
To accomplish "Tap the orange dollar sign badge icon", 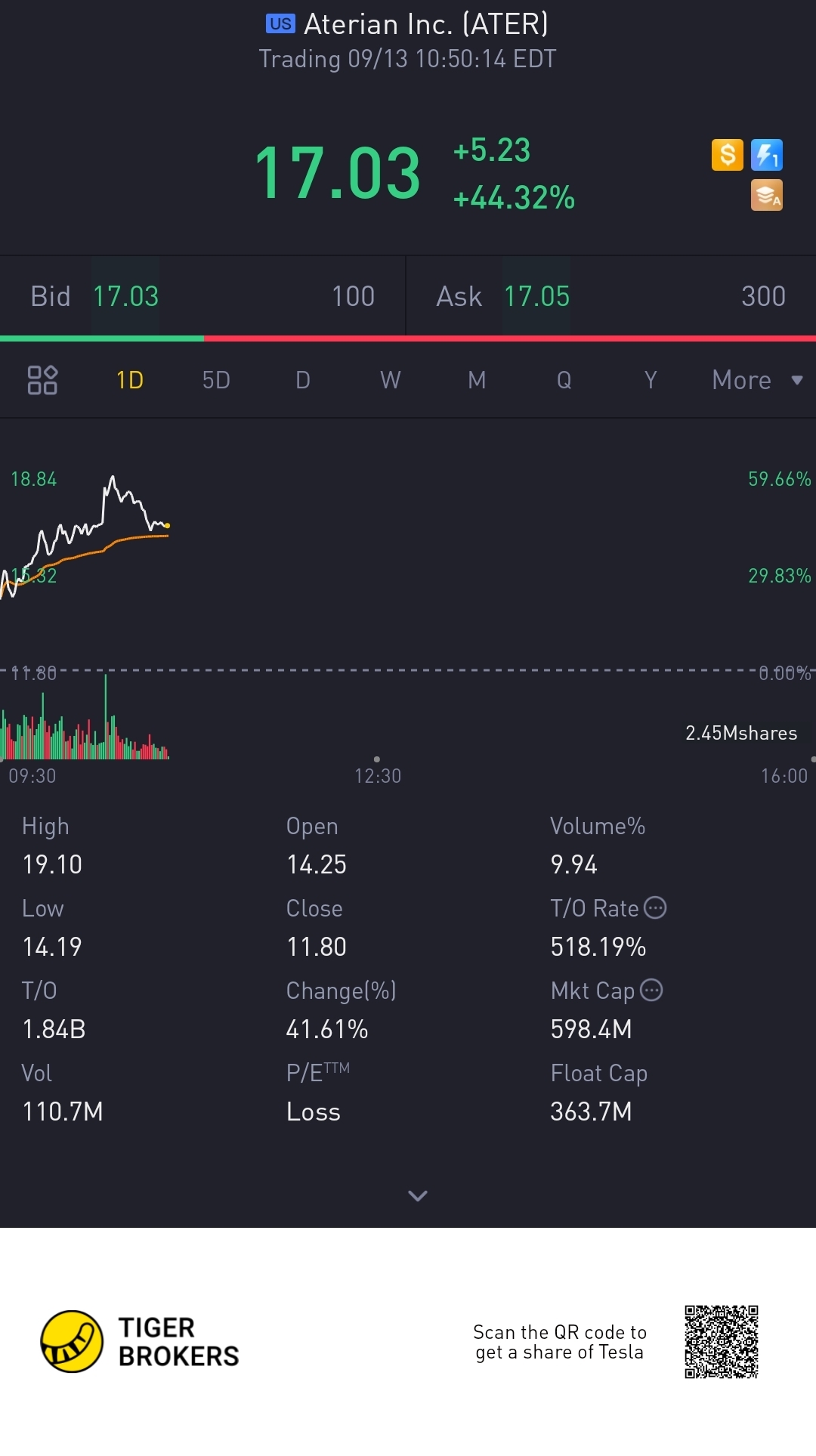I will [x=727, y=155].
